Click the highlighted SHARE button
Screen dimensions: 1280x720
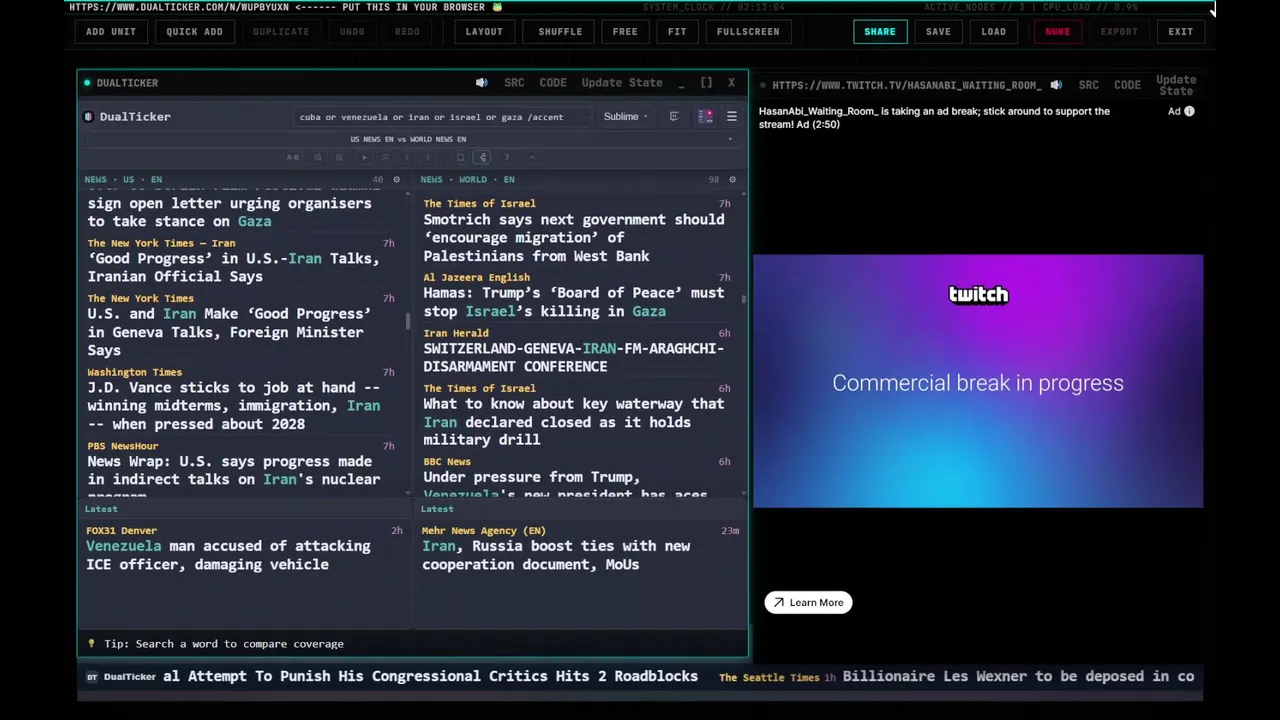(880, 32)
